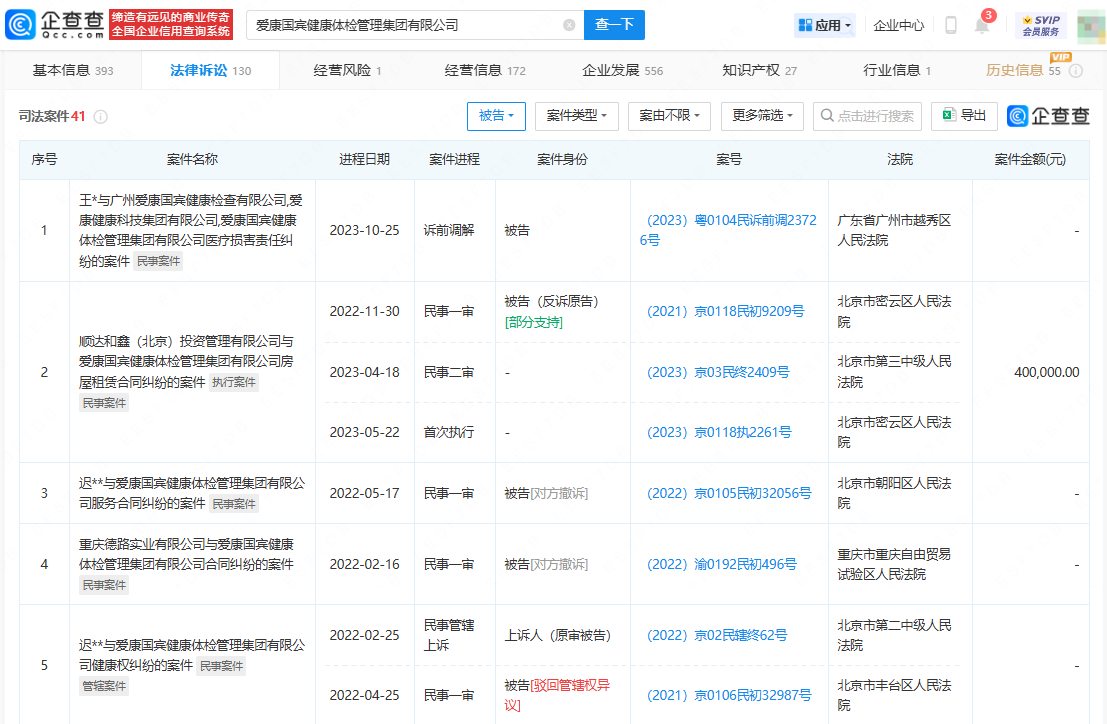Click the info icon beside 历史信息

click(1076, 71)
